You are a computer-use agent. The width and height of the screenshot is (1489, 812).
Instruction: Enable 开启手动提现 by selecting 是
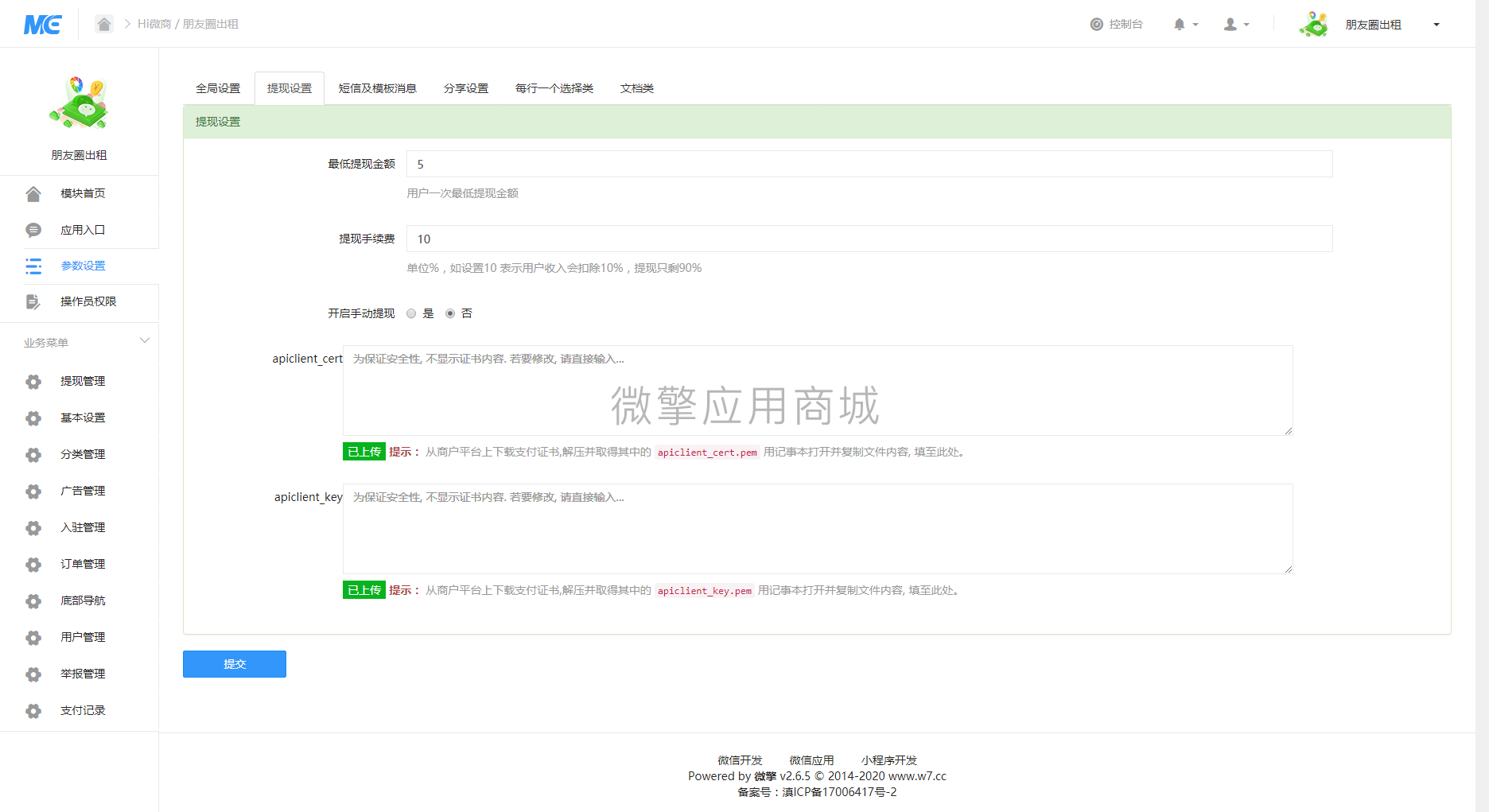tap(411, 313)
